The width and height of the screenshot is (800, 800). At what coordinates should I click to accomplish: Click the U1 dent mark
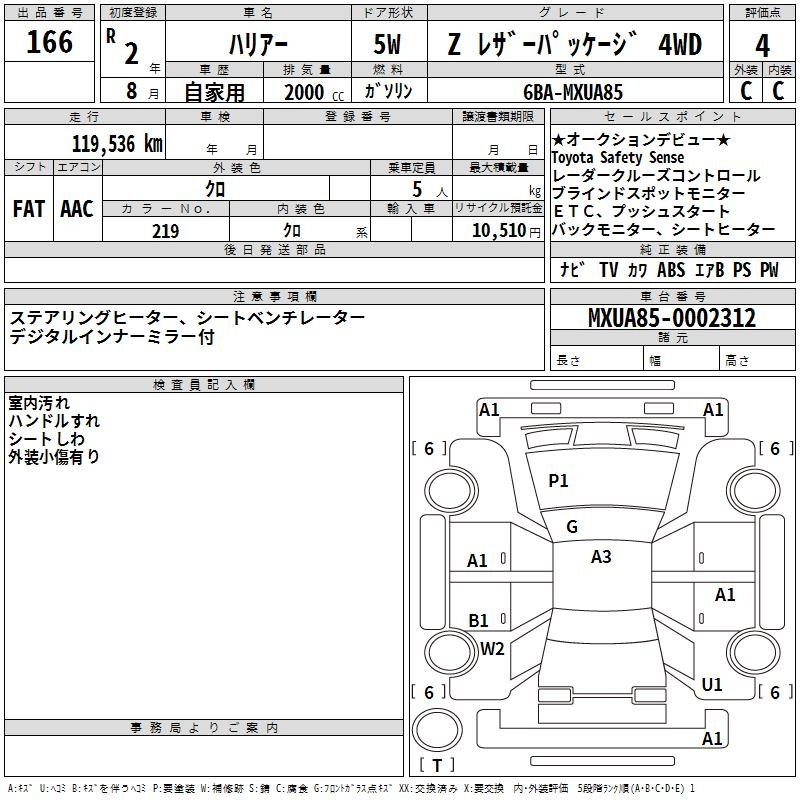tap(712, 685)
